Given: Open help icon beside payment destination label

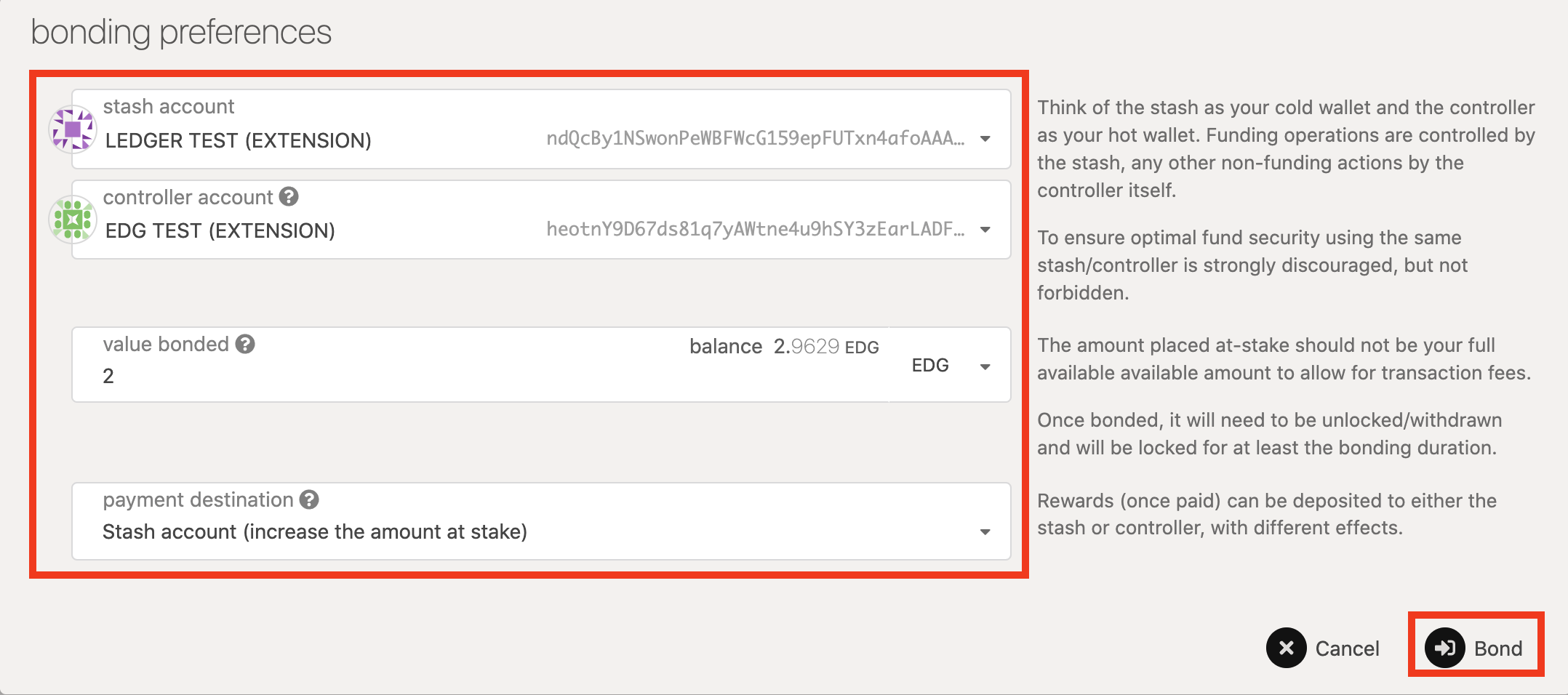Looking at the screenshot, I should [309, 499].
